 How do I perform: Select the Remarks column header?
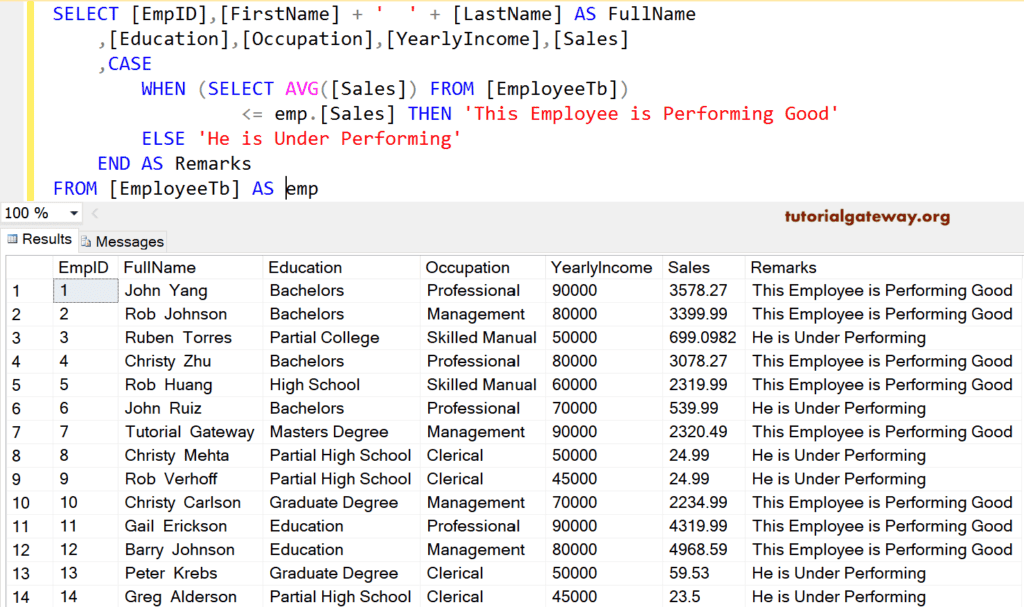783,267
